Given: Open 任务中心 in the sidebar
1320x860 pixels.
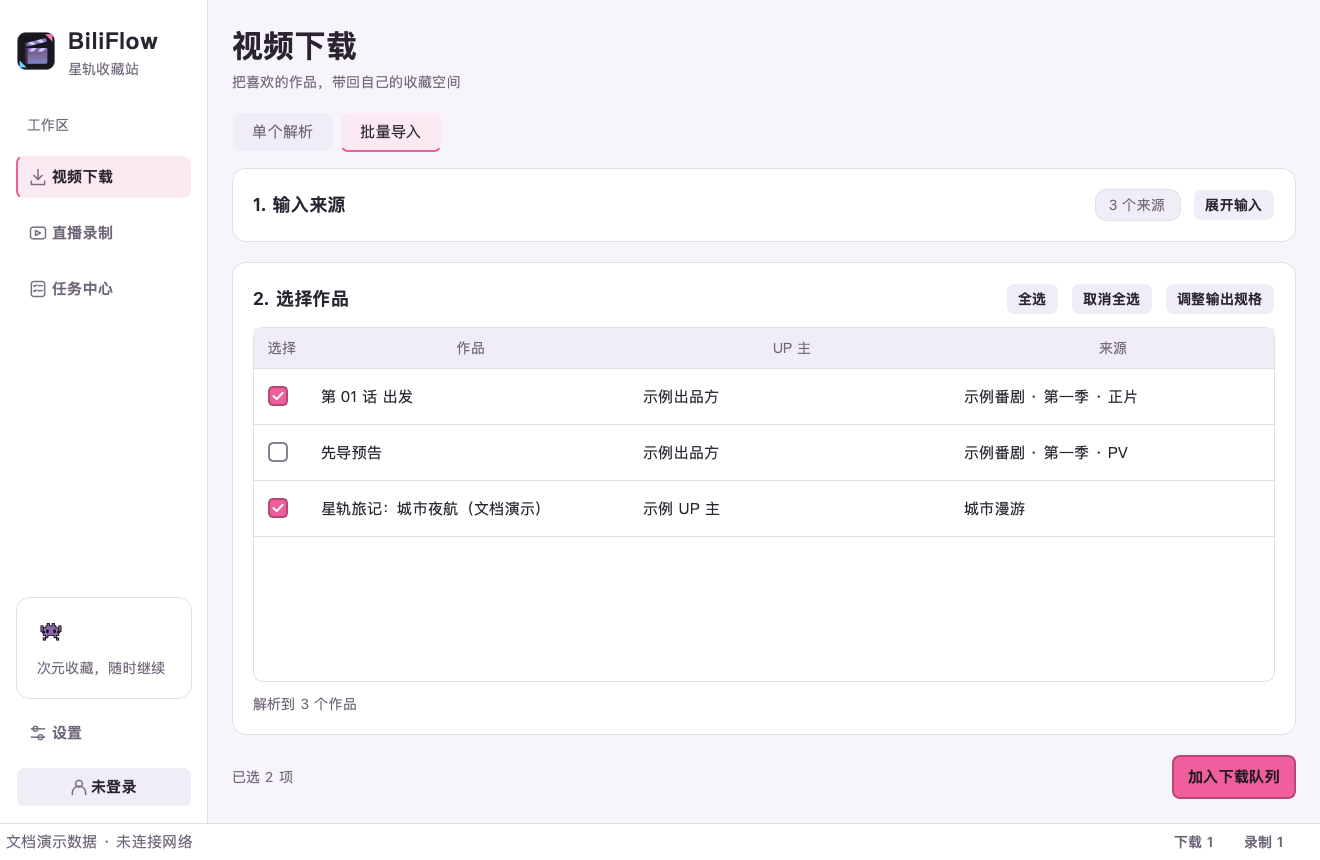Looking at the screenshot, I should (104, 289).
